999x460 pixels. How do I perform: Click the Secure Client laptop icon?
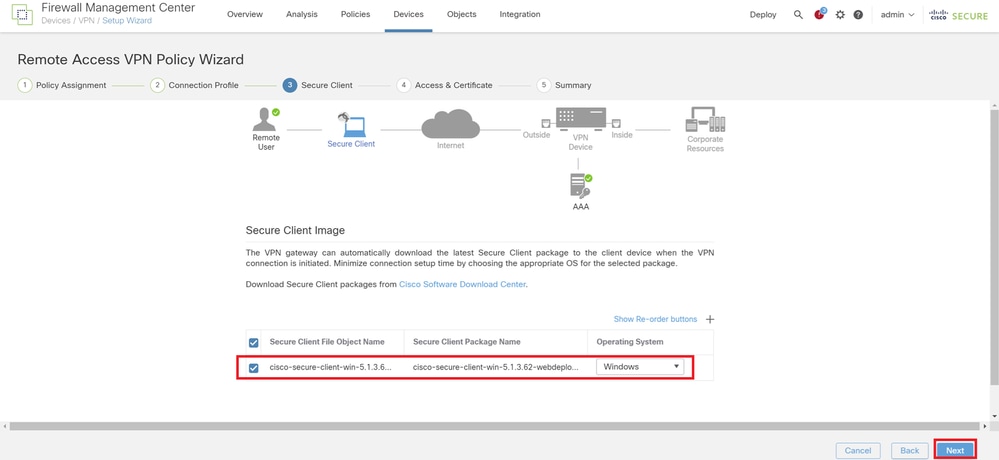pyautogui.click(x=352, y=125)
